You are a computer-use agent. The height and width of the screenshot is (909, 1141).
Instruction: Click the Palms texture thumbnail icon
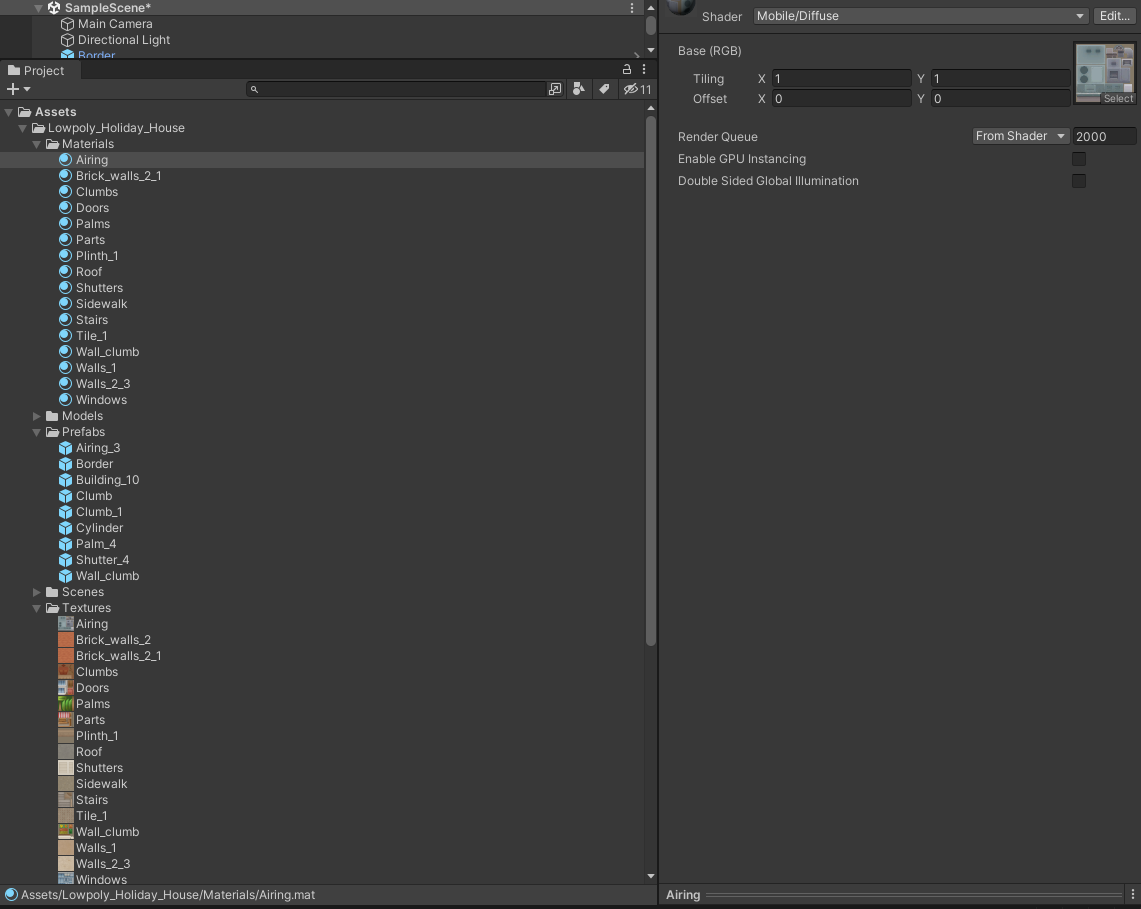tap(65, 704)
